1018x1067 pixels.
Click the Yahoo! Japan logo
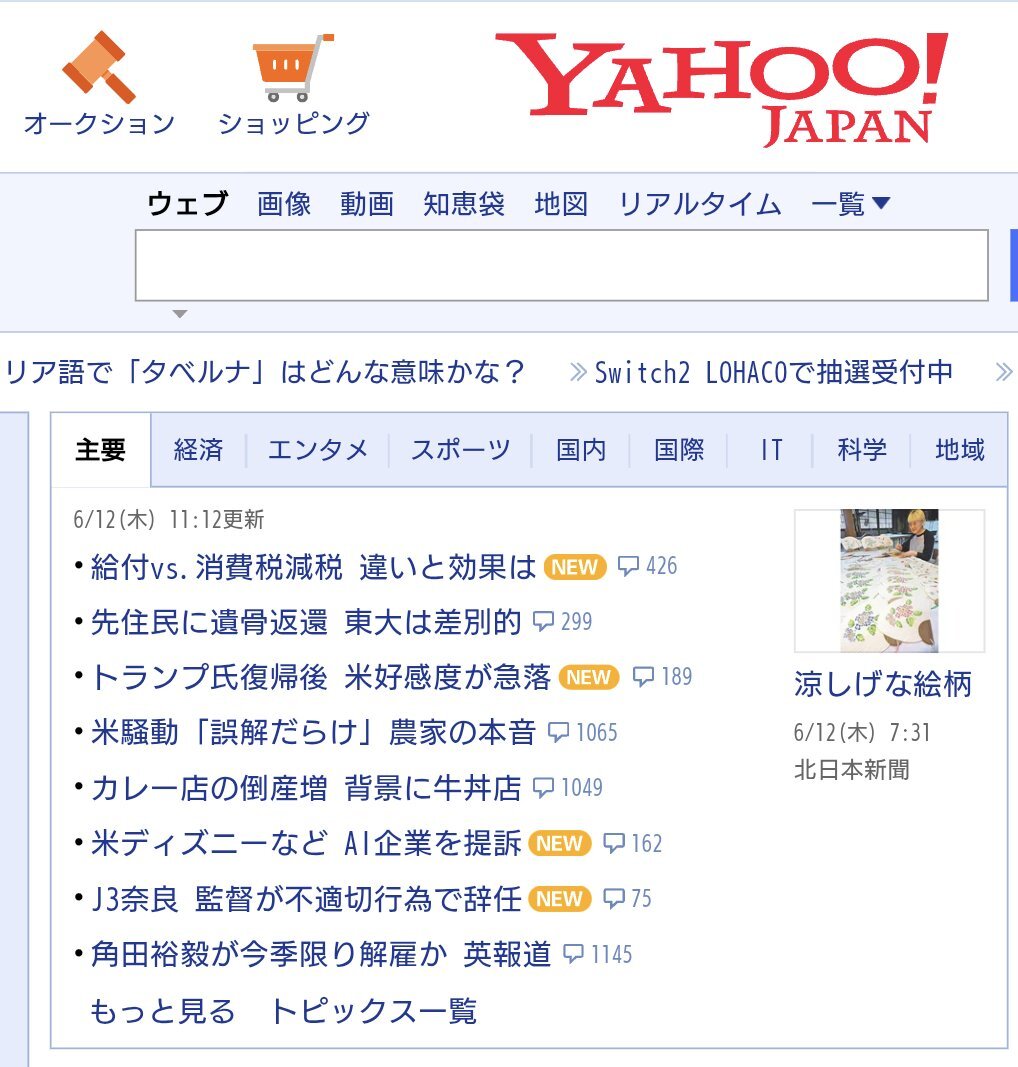pyautogui.click(x=723, y=89)
